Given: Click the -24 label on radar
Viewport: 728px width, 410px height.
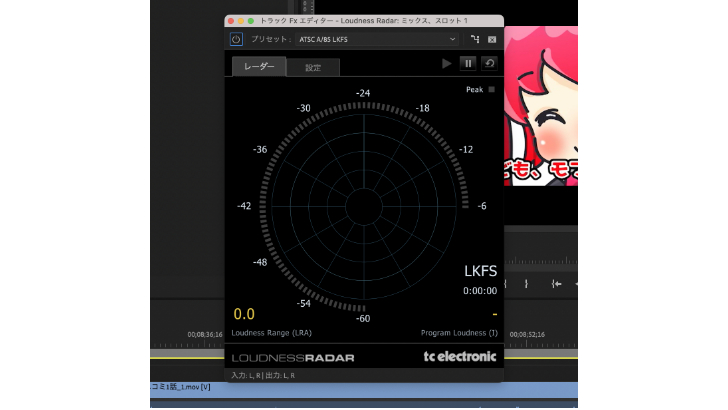Looking at the screenshot, I should (x=363, y=93).
